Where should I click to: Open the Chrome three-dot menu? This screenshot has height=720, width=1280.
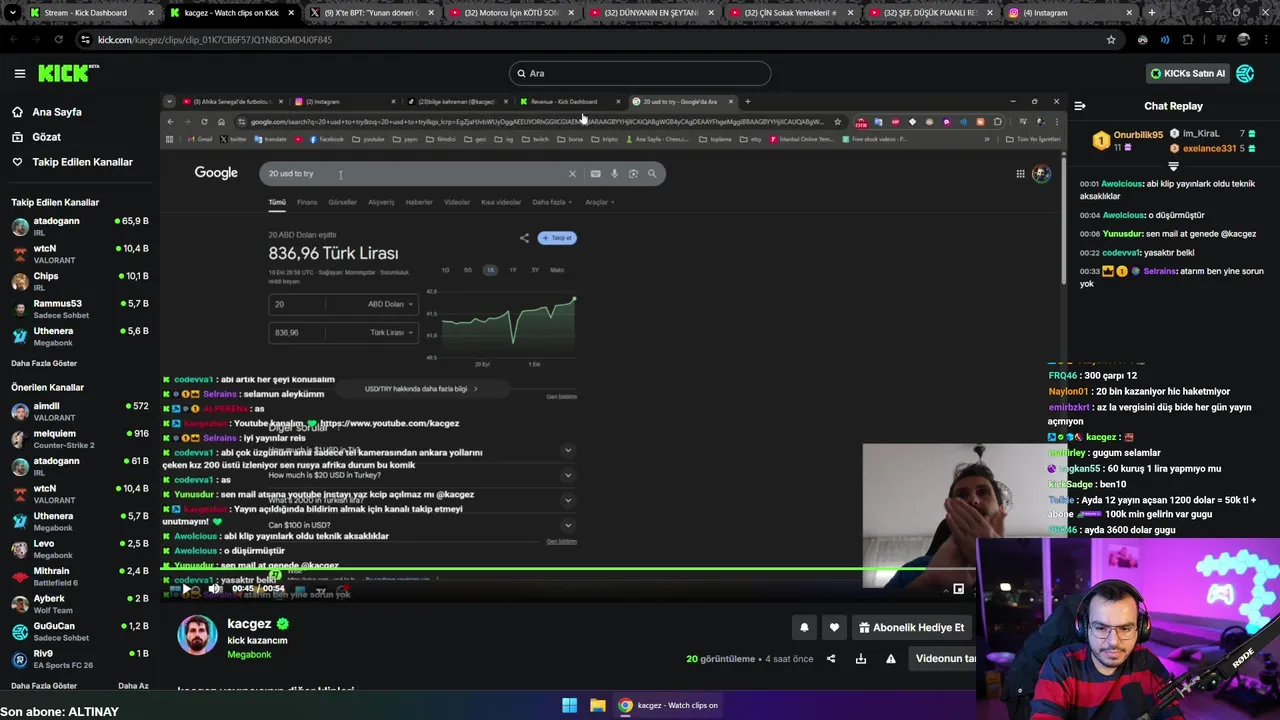(1267, 40)
